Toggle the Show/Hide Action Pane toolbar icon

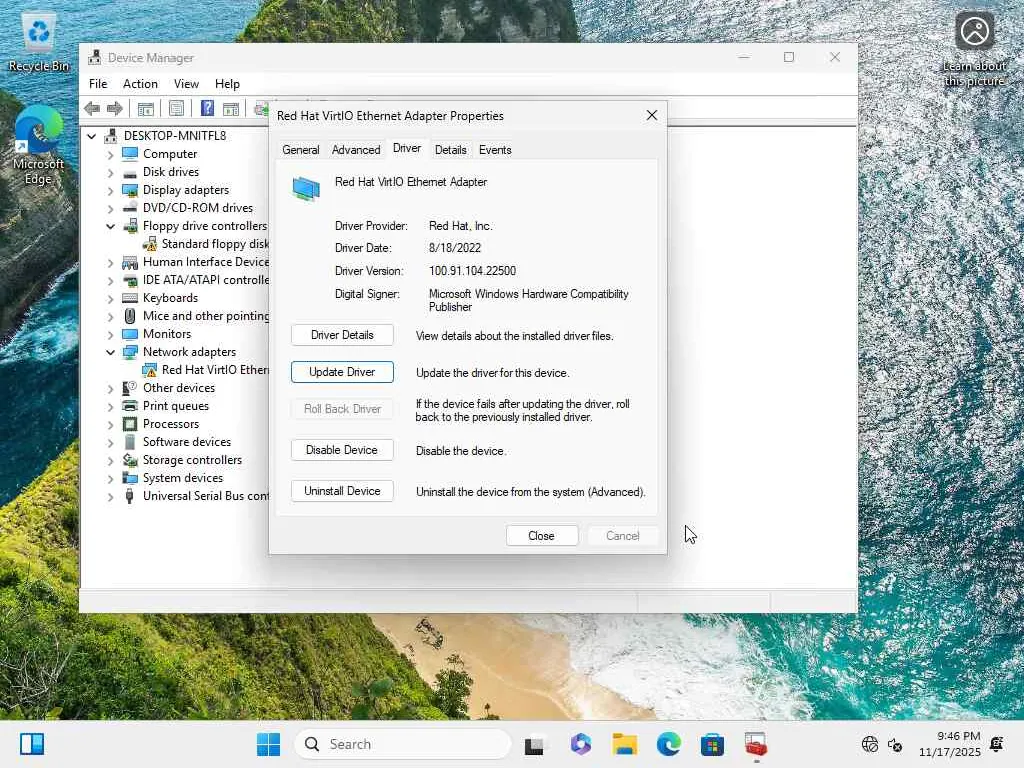[231, 108]
